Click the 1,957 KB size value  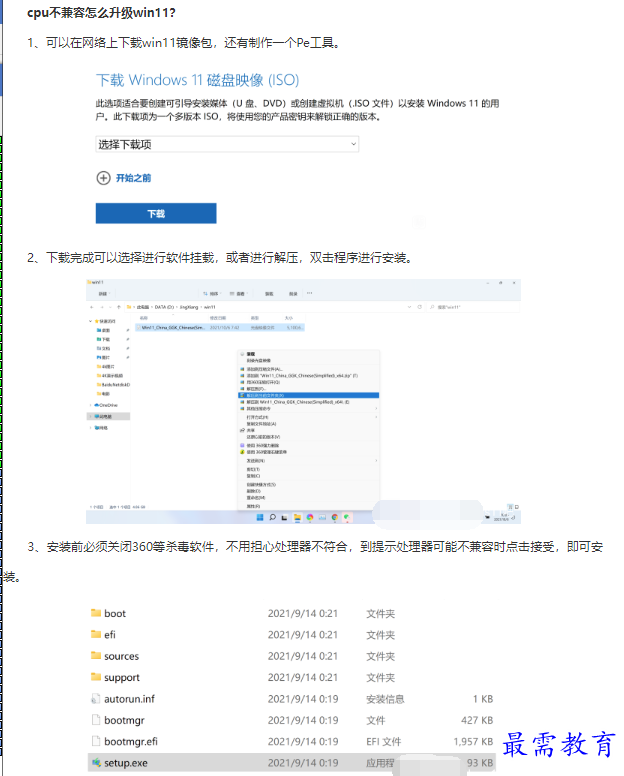click(473, 741)
